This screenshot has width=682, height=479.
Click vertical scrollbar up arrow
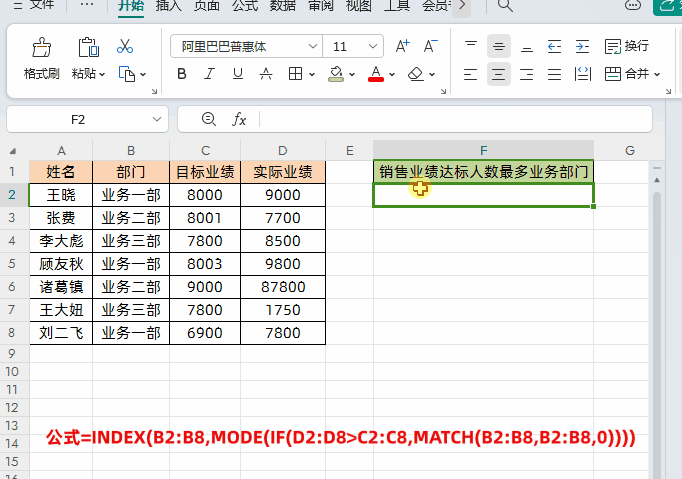coord(657,180)
